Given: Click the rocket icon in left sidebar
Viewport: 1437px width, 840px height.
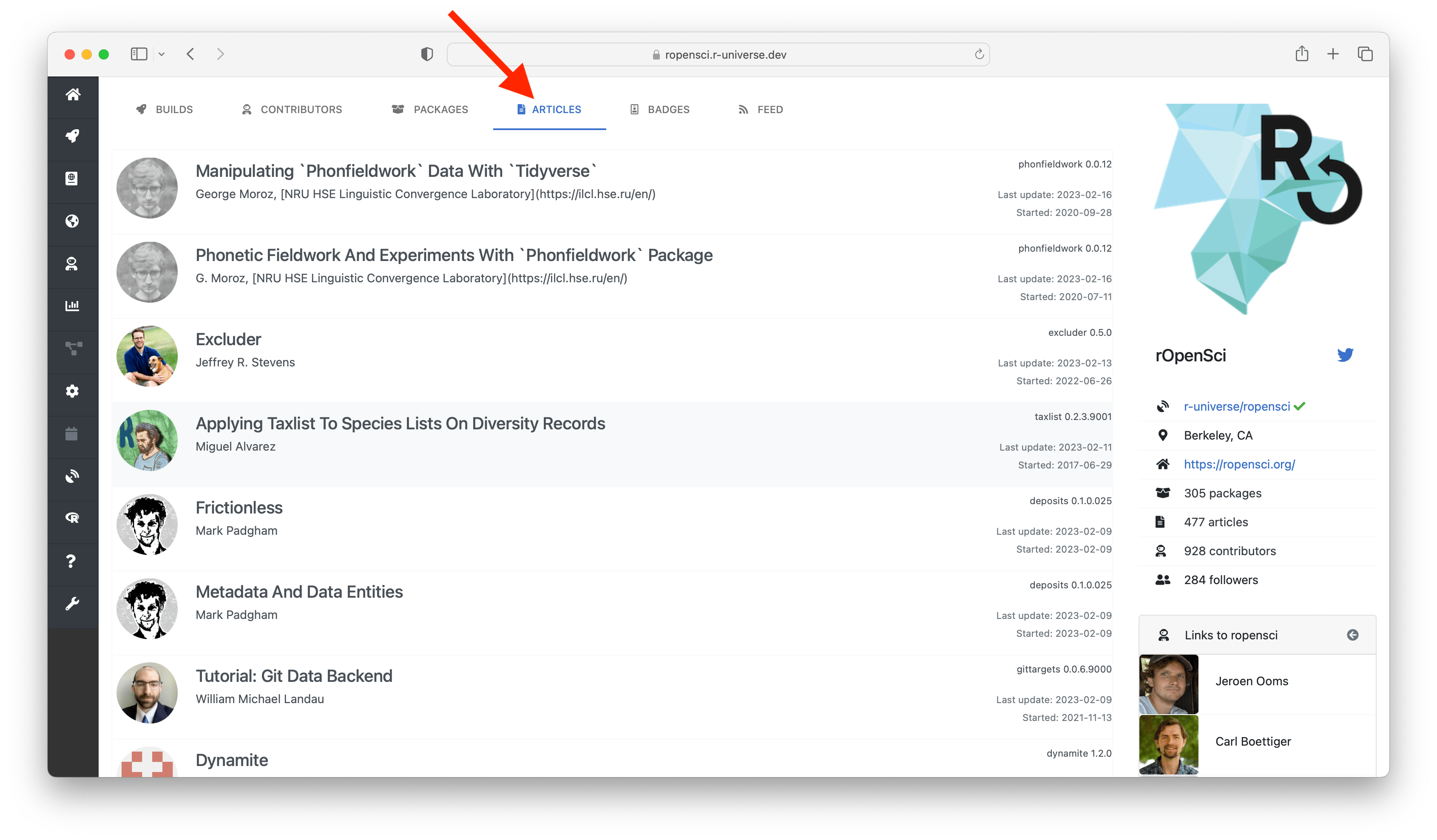Looking at the screenshot, I should 72,136.
